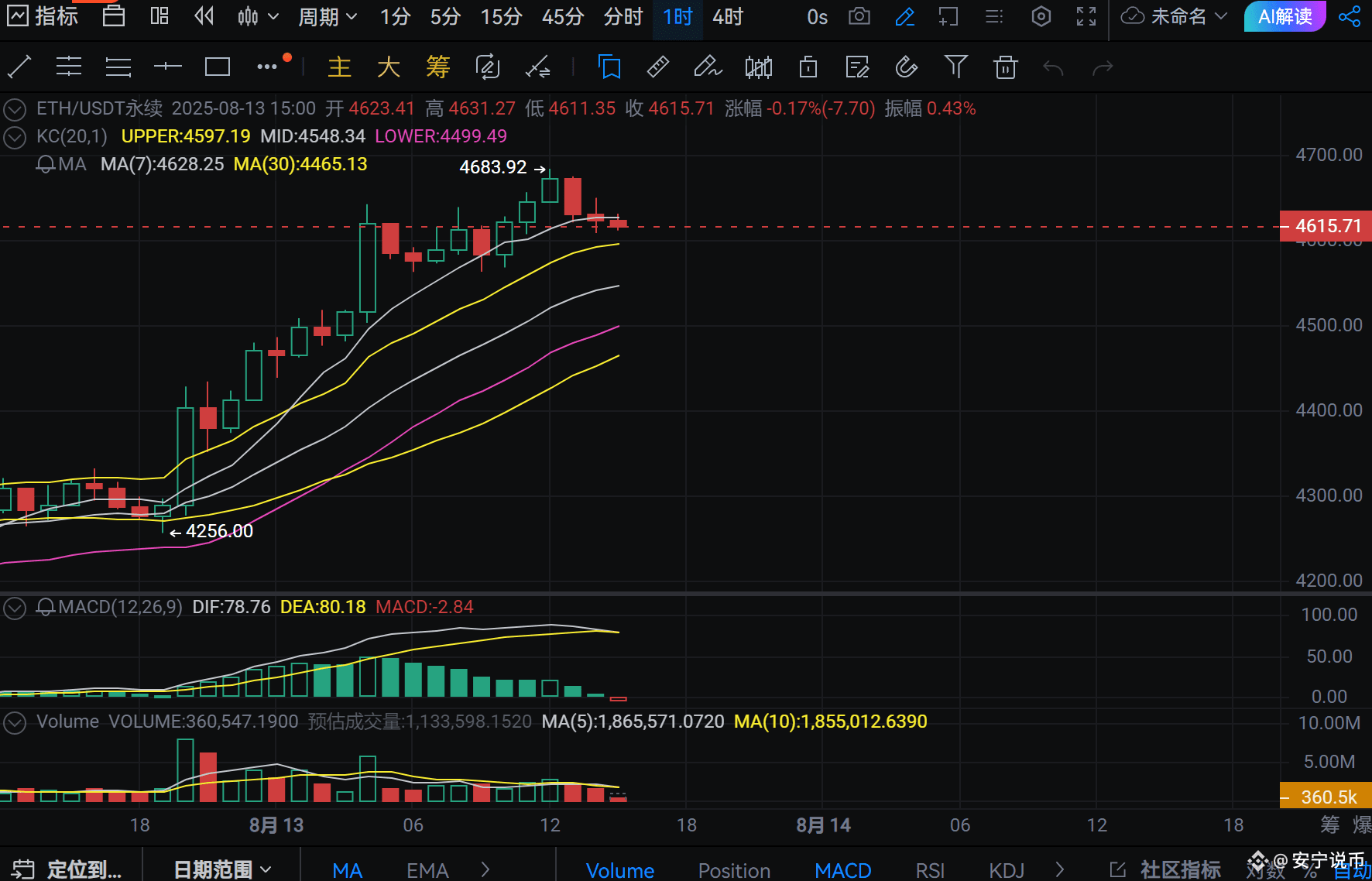Expand more main indicators arrow after EMA
Viewport: 1372px width, 881px height.
pos(485,869)
